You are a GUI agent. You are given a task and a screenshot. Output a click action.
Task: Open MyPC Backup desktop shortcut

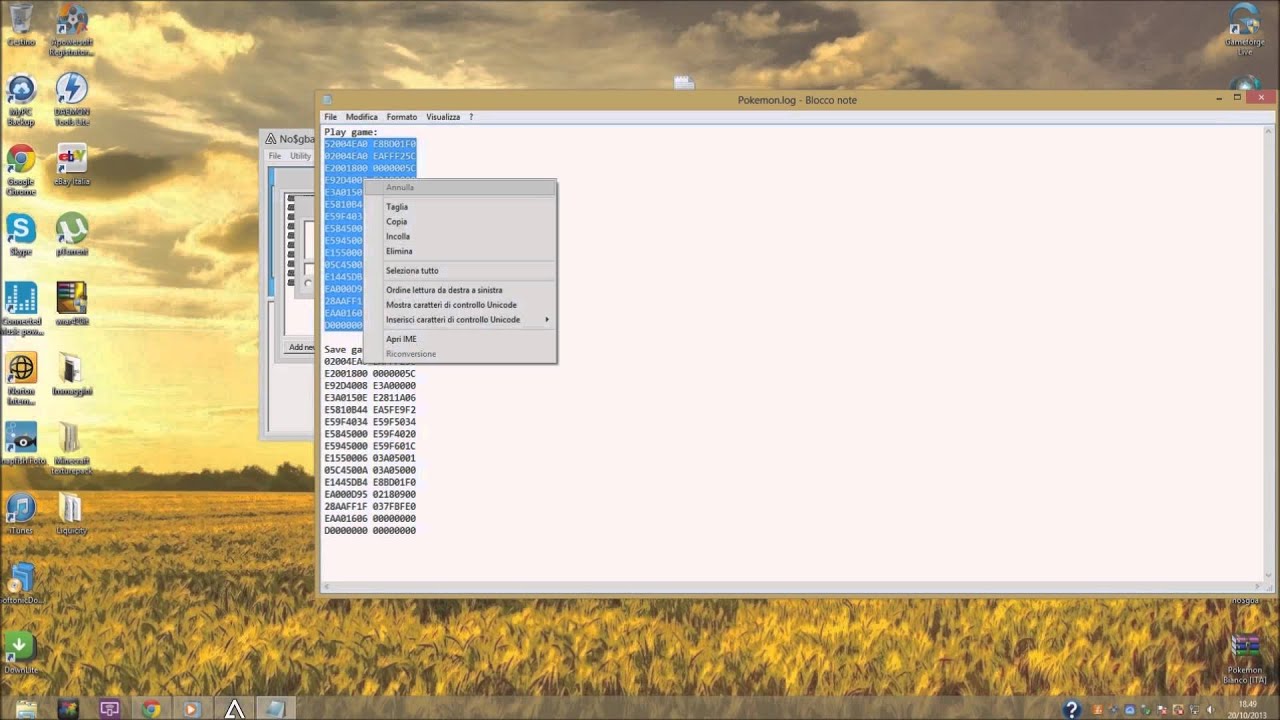point(21,100)
